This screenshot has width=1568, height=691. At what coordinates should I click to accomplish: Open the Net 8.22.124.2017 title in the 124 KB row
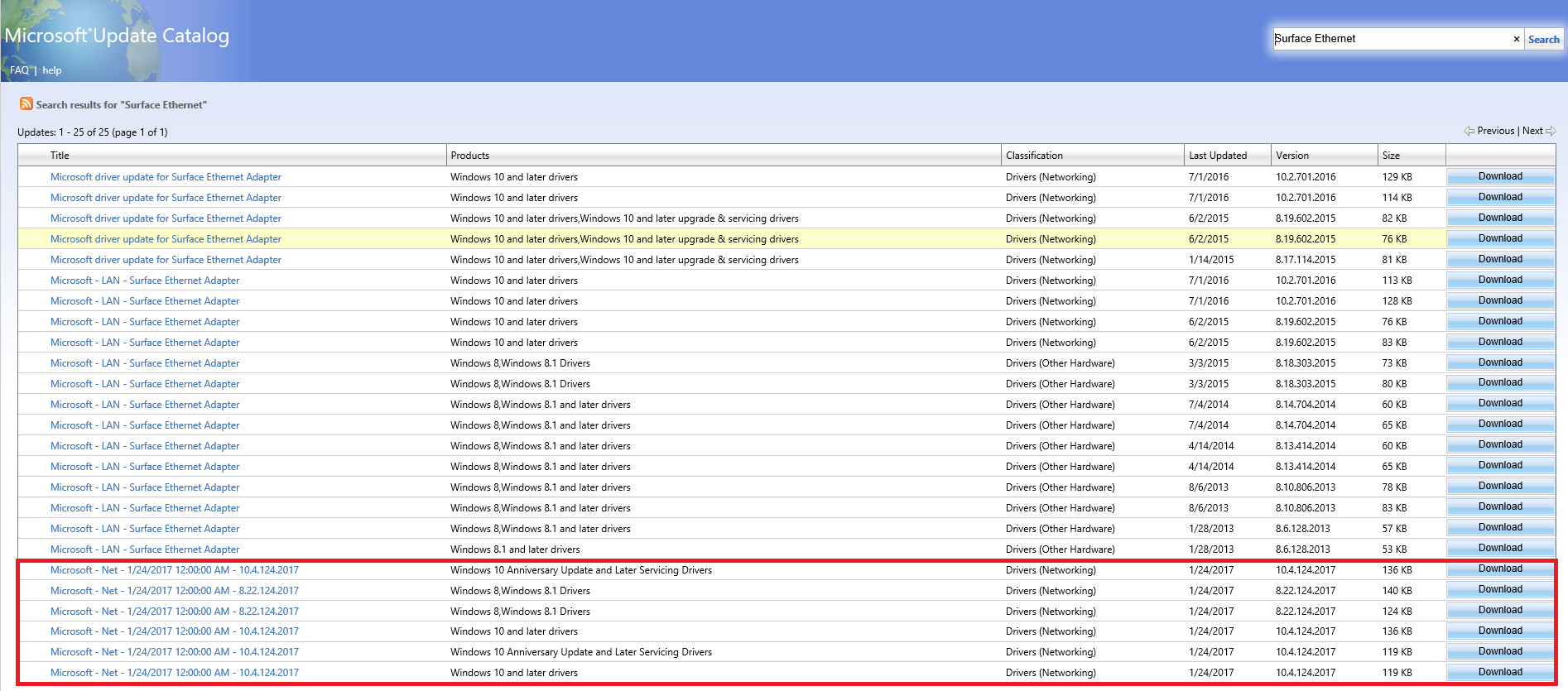click(175, 612)
